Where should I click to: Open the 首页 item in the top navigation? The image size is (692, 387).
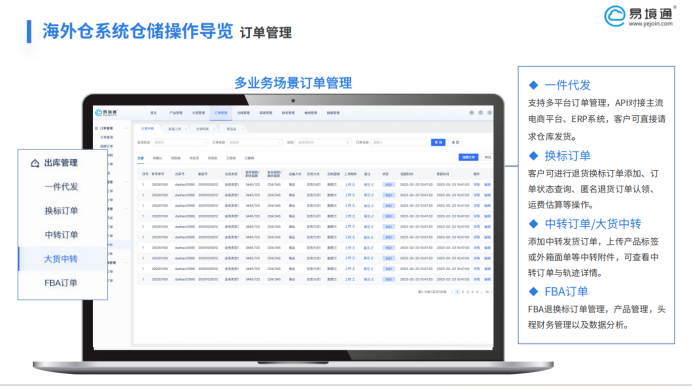click(x=154, y=113)
